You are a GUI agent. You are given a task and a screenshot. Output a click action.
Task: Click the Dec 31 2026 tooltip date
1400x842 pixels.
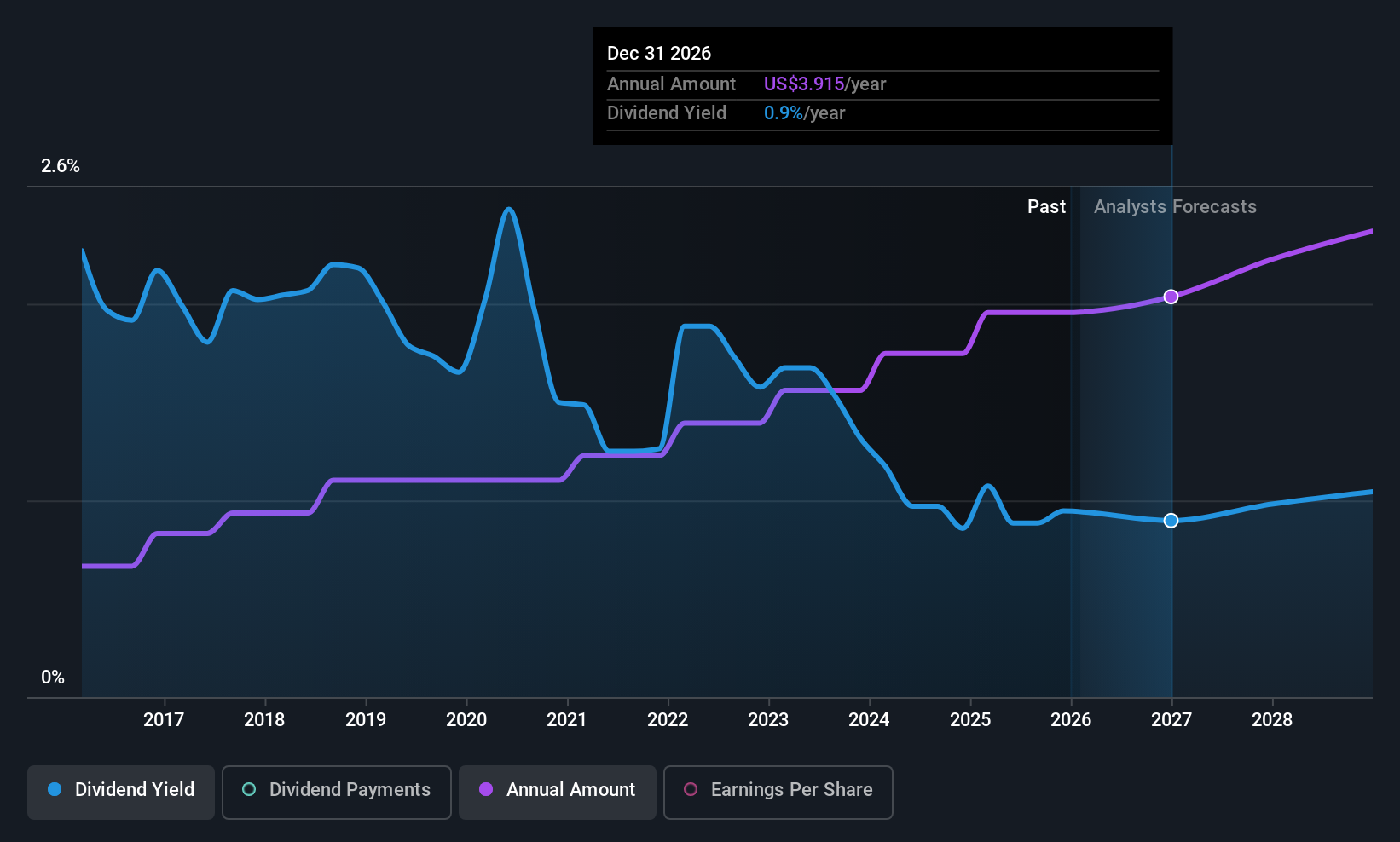(659, 54)
